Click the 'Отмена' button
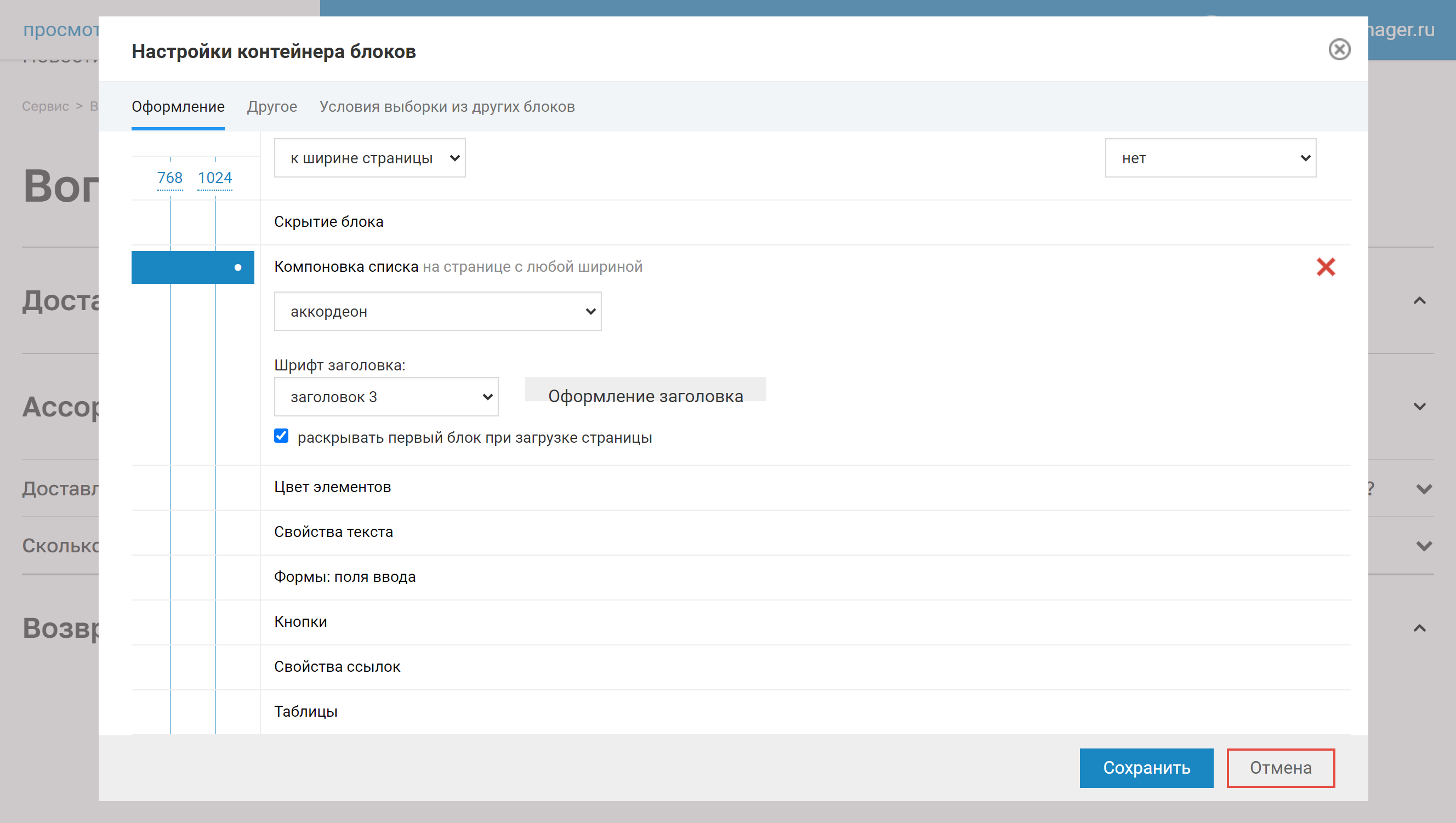The image size is (1456, 823). [x=1280, y=768]
